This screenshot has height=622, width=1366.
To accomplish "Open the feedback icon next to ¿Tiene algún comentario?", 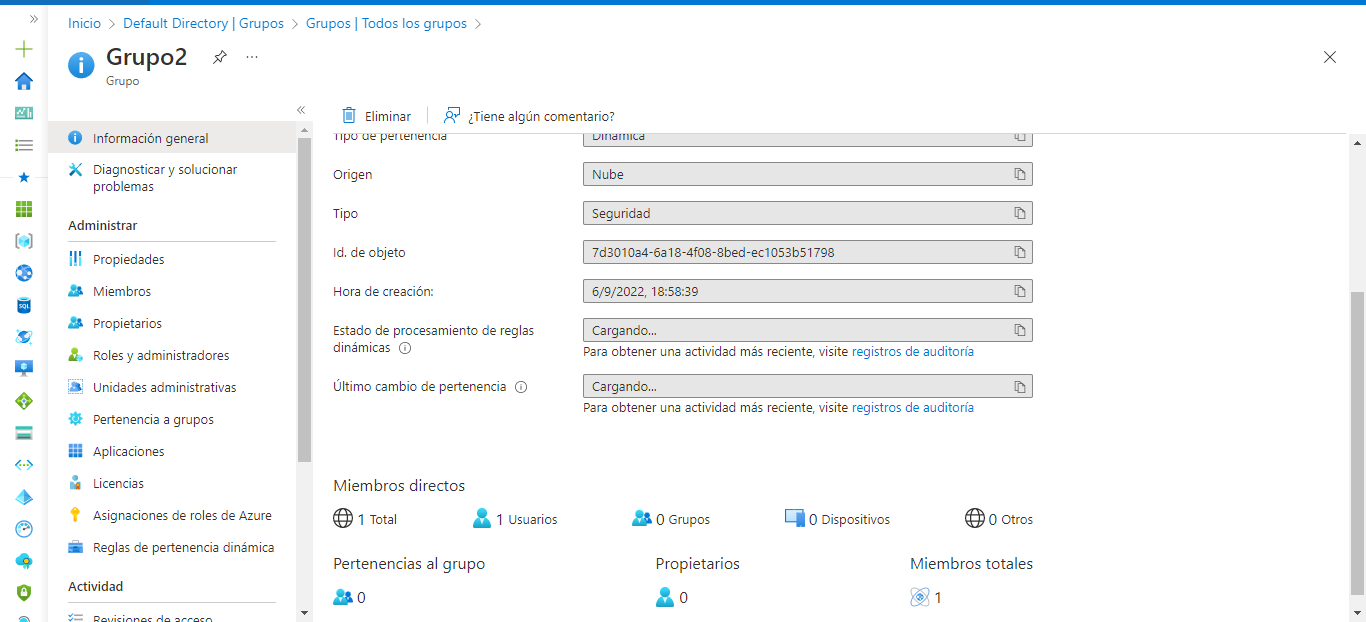I will pos(453,115).
